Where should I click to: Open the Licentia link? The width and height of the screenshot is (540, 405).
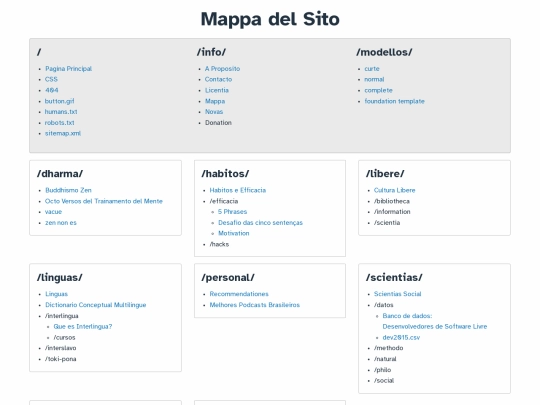click(x=217, y=90)
